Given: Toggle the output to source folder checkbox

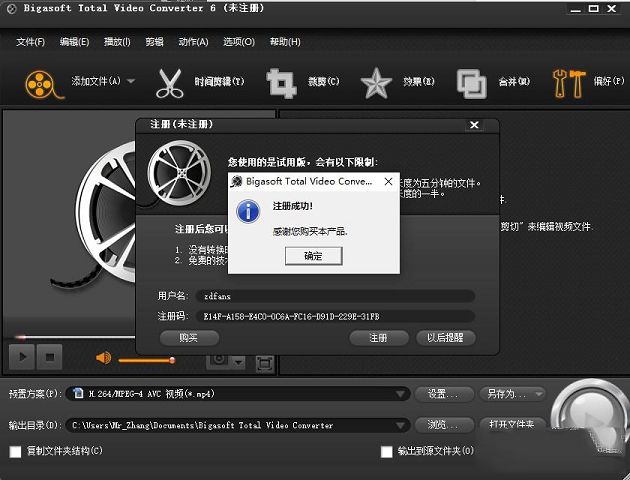Looking at the screenshot, I should (387, 452).
